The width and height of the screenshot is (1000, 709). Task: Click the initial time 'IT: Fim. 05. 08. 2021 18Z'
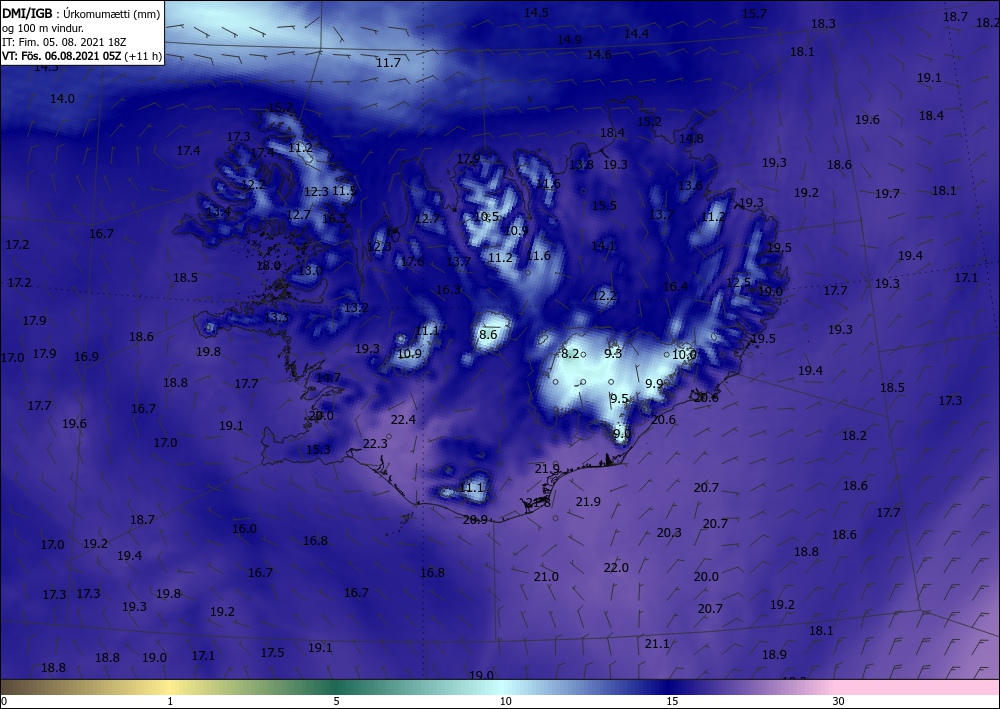[64, 42]
